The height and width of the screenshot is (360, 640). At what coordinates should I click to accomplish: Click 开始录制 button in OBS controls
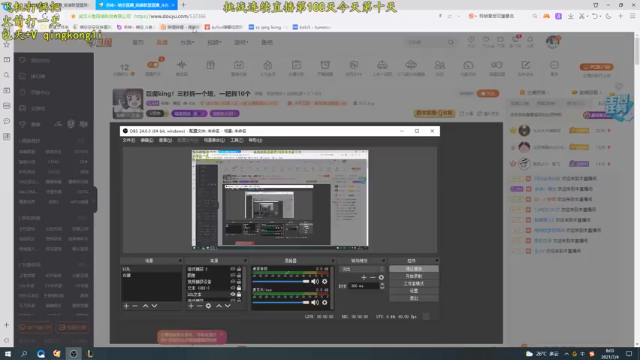point(414,276)
